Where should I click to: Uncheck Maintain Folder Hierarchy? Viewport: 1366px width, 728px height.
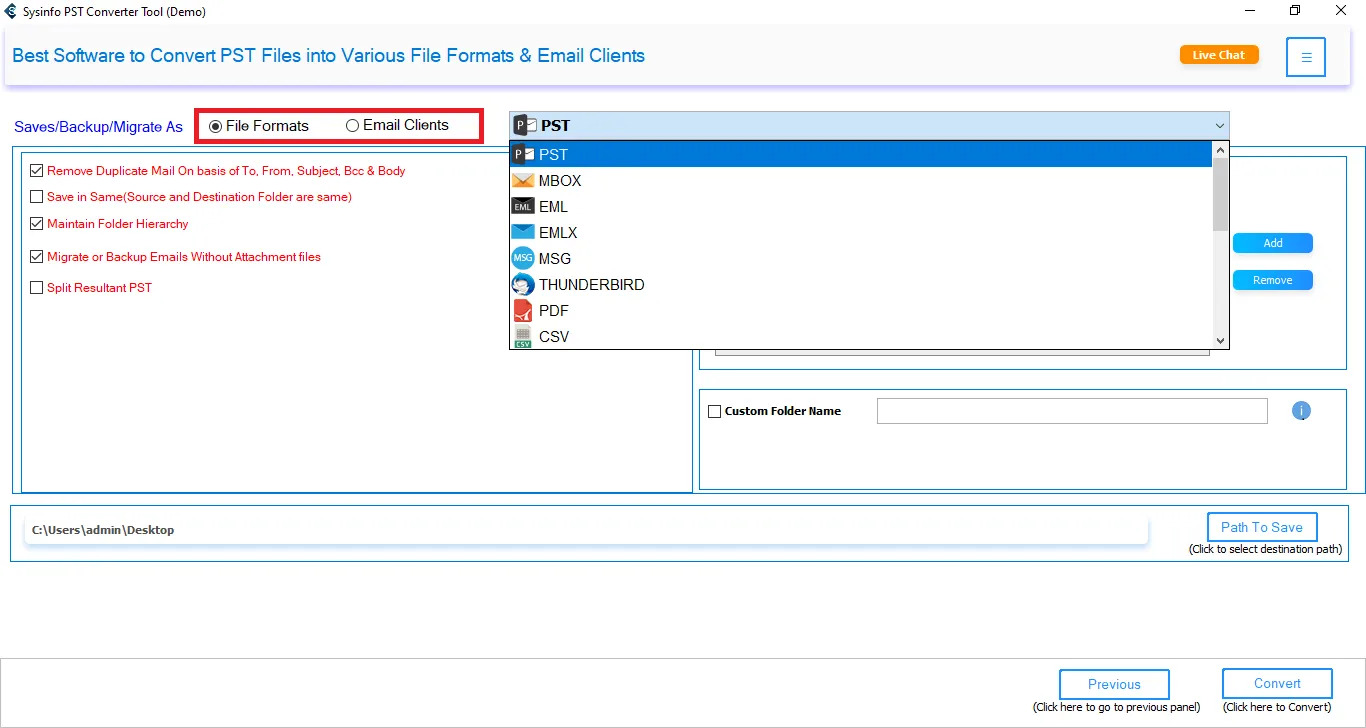pos(36,224)
